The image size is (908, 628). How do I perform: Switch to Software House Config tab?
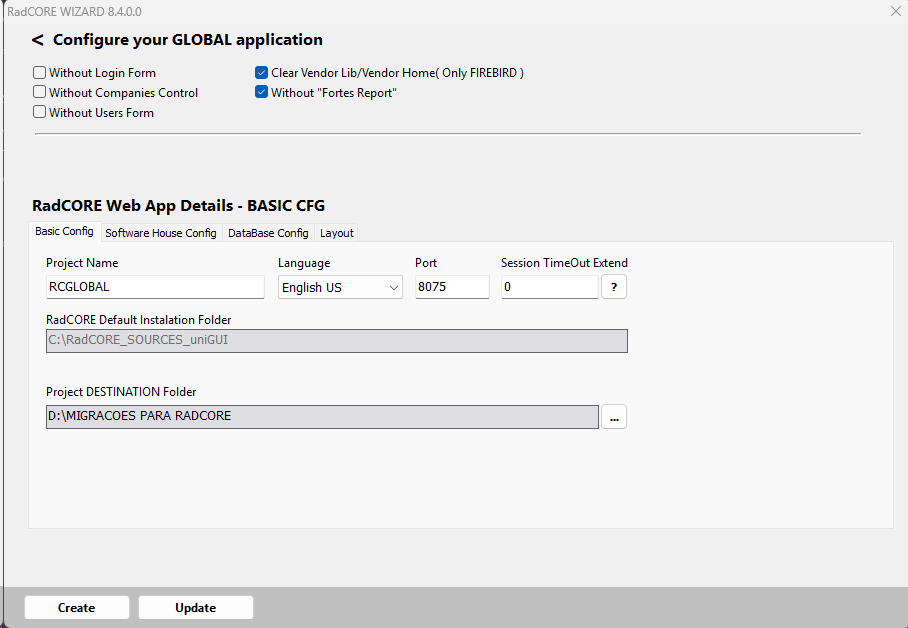tap(161, 233)
